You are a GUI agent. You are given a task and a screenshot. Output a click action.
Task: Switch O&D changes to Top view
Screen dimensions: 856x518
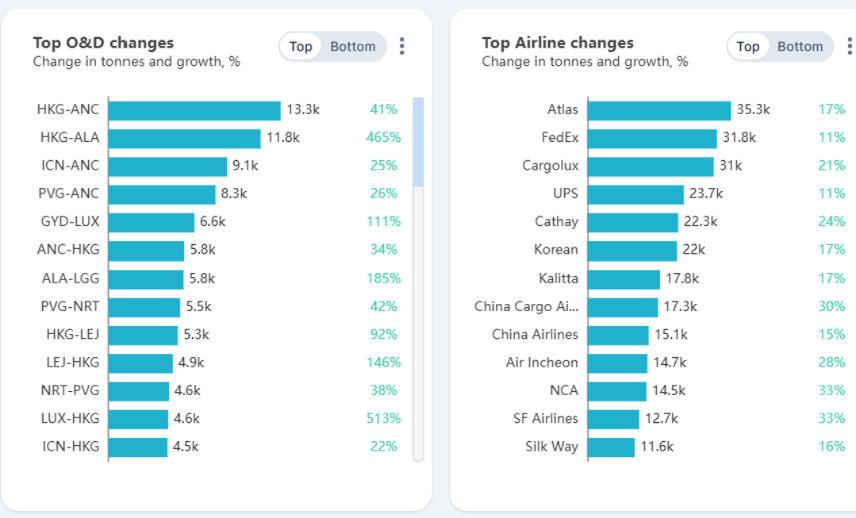[x=301, y=46]
